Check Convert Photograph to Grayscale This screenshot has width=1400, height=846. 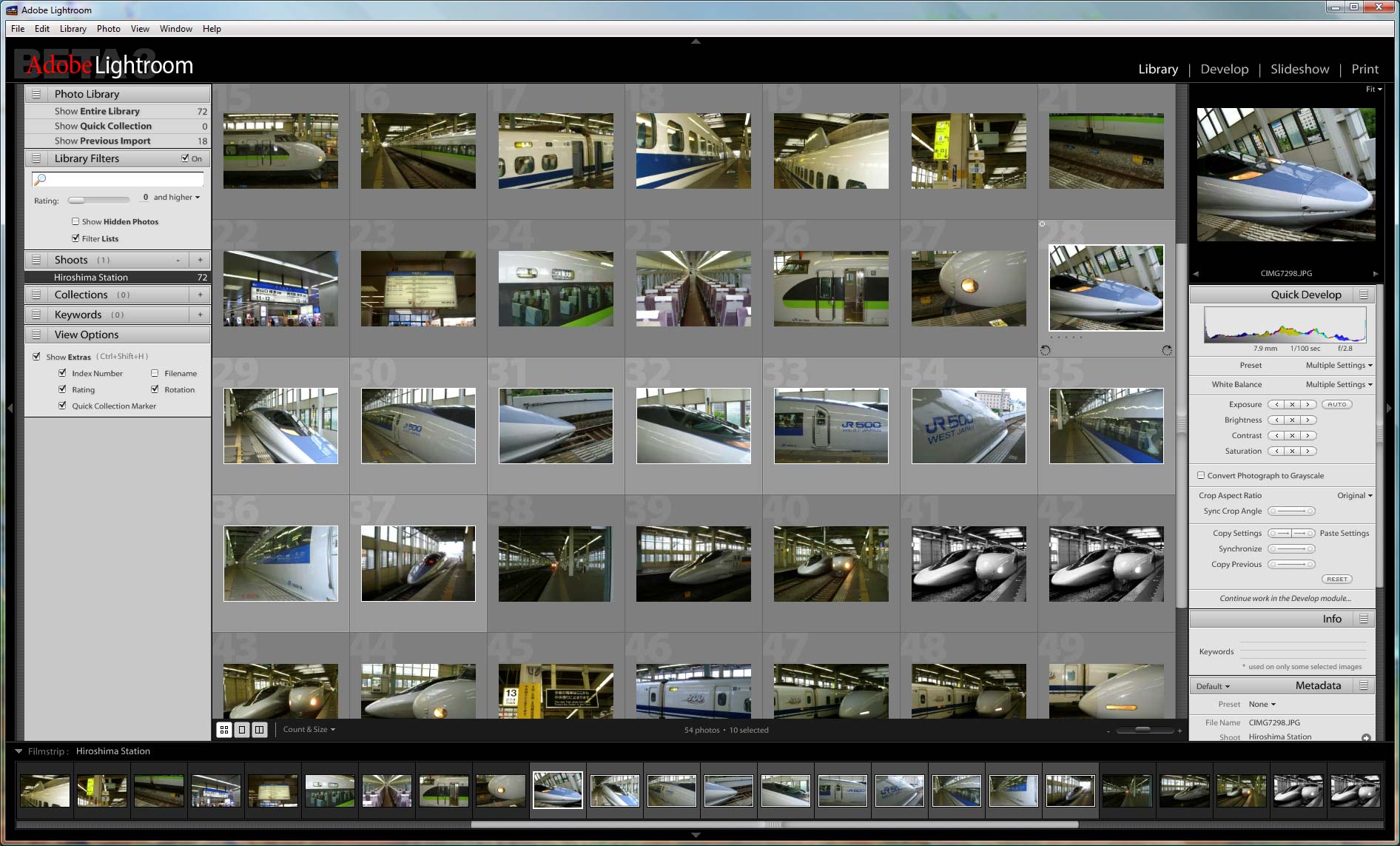1201,476
